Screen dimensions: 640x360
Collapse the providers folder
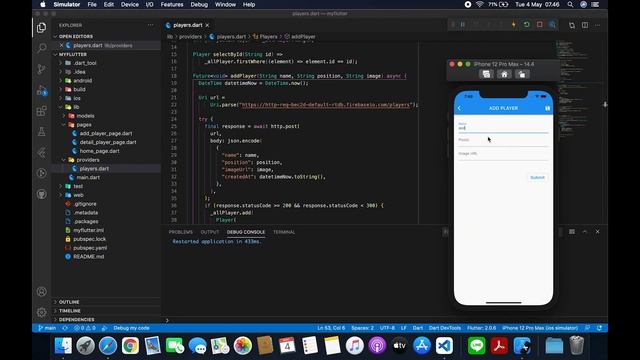tap(87, 160)
